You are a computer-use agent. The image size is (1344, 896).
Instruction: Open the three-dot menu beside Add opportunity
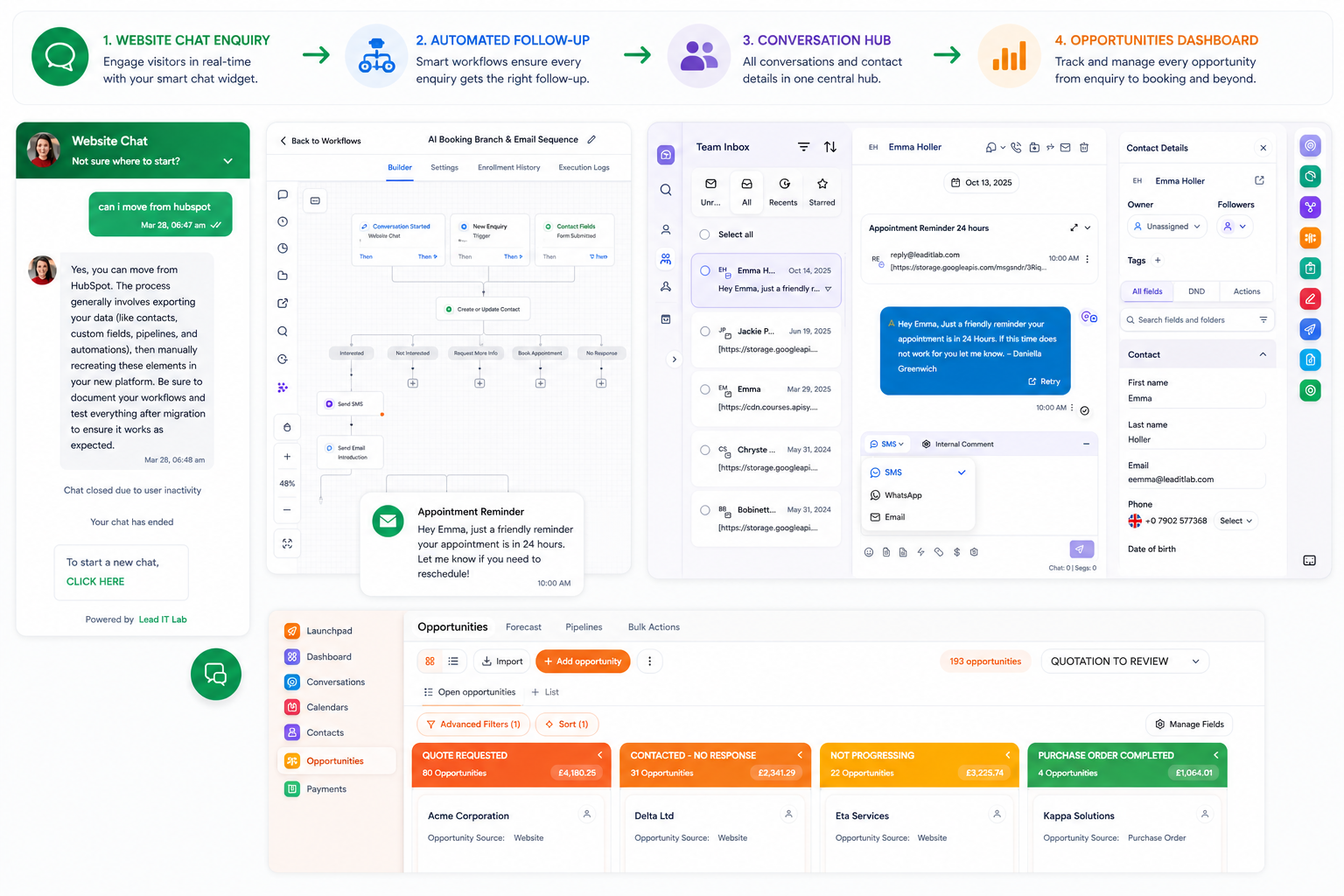coord(649,661)
